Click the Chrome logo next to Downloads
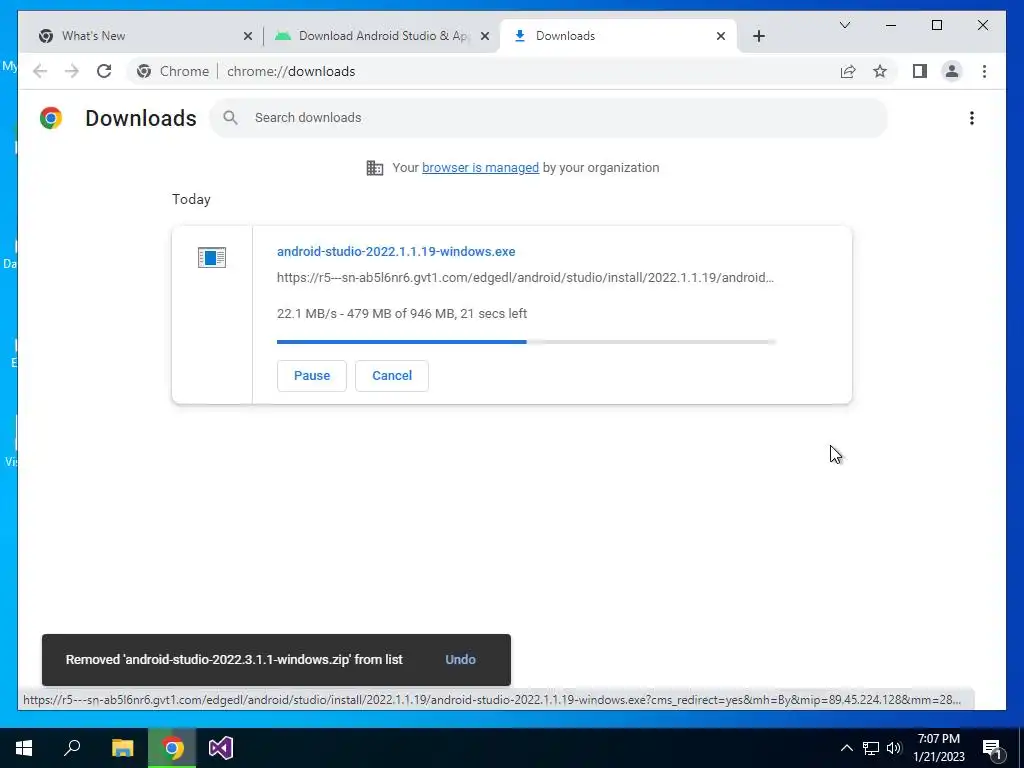The width and height of the screenshot is (1024, 768). [x=51, y=118]
